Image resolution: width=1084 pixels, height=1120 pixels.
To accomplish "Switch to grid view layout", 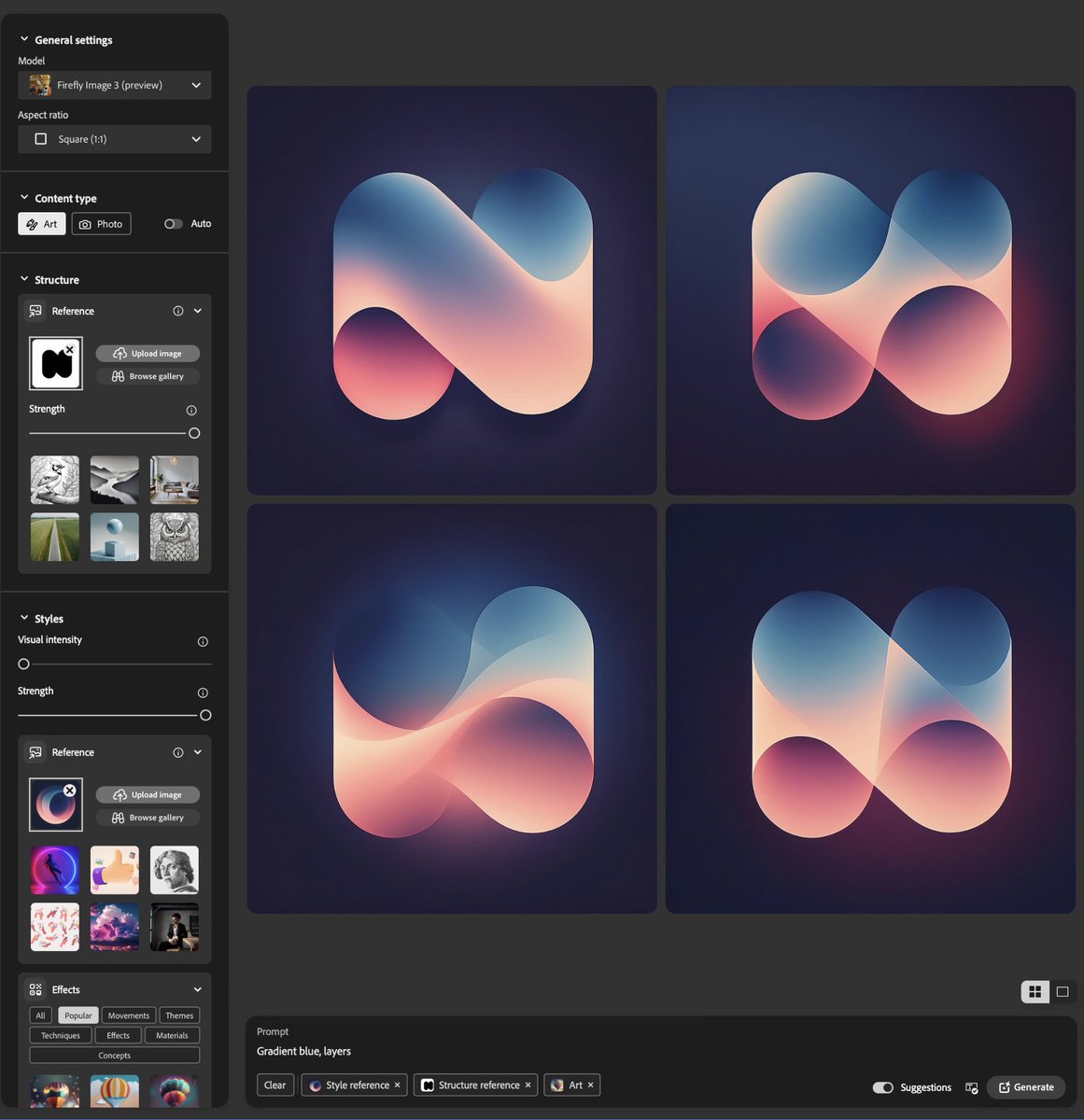I will 1034,991.
